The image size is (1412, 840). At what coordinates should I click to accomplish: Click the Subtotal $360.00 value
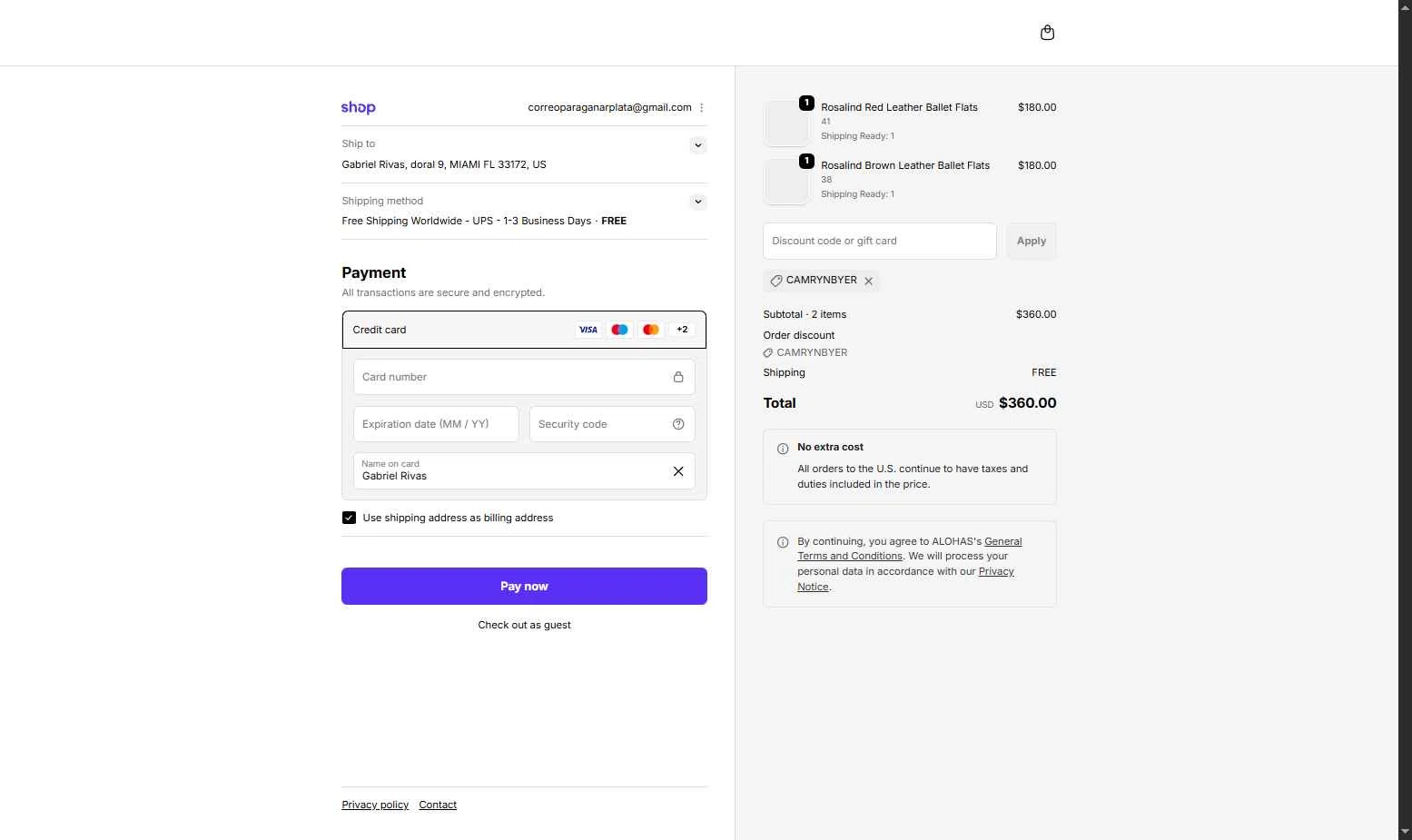point(1036,314)
